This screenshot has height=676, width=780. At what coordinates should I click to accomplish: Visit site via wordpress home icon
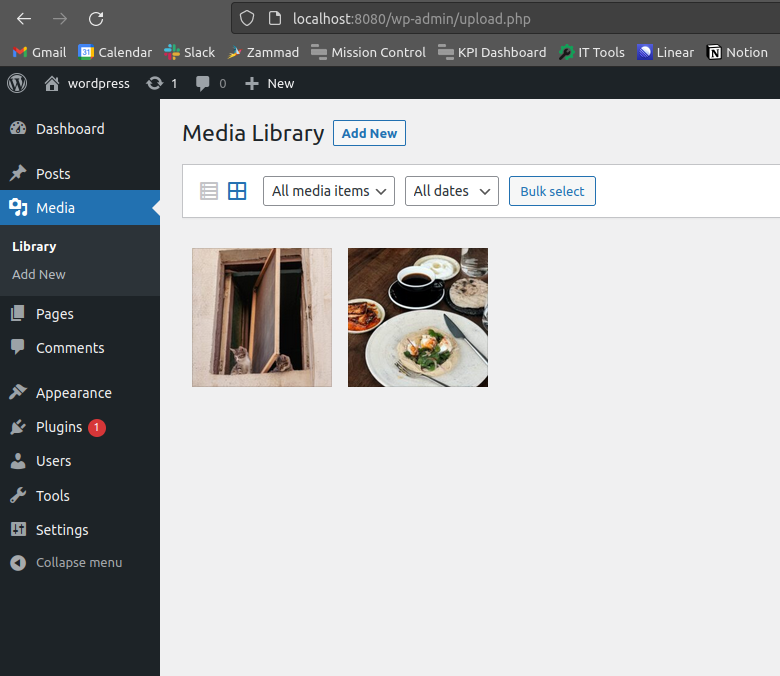[87, 84]
